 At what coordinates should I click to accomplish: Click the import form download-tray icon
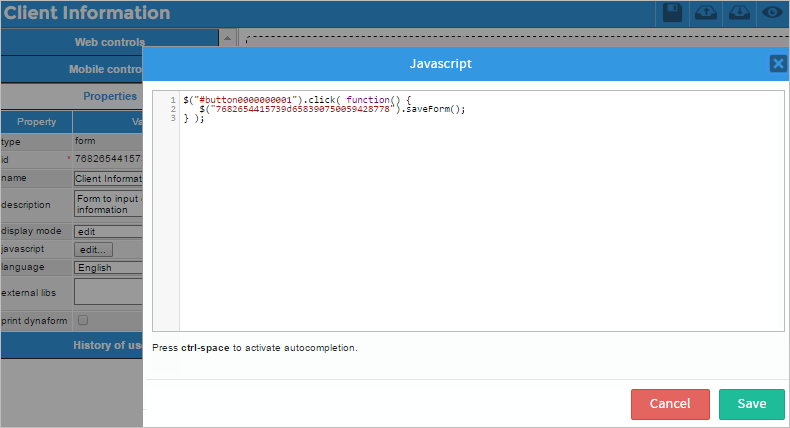[739, 13]
